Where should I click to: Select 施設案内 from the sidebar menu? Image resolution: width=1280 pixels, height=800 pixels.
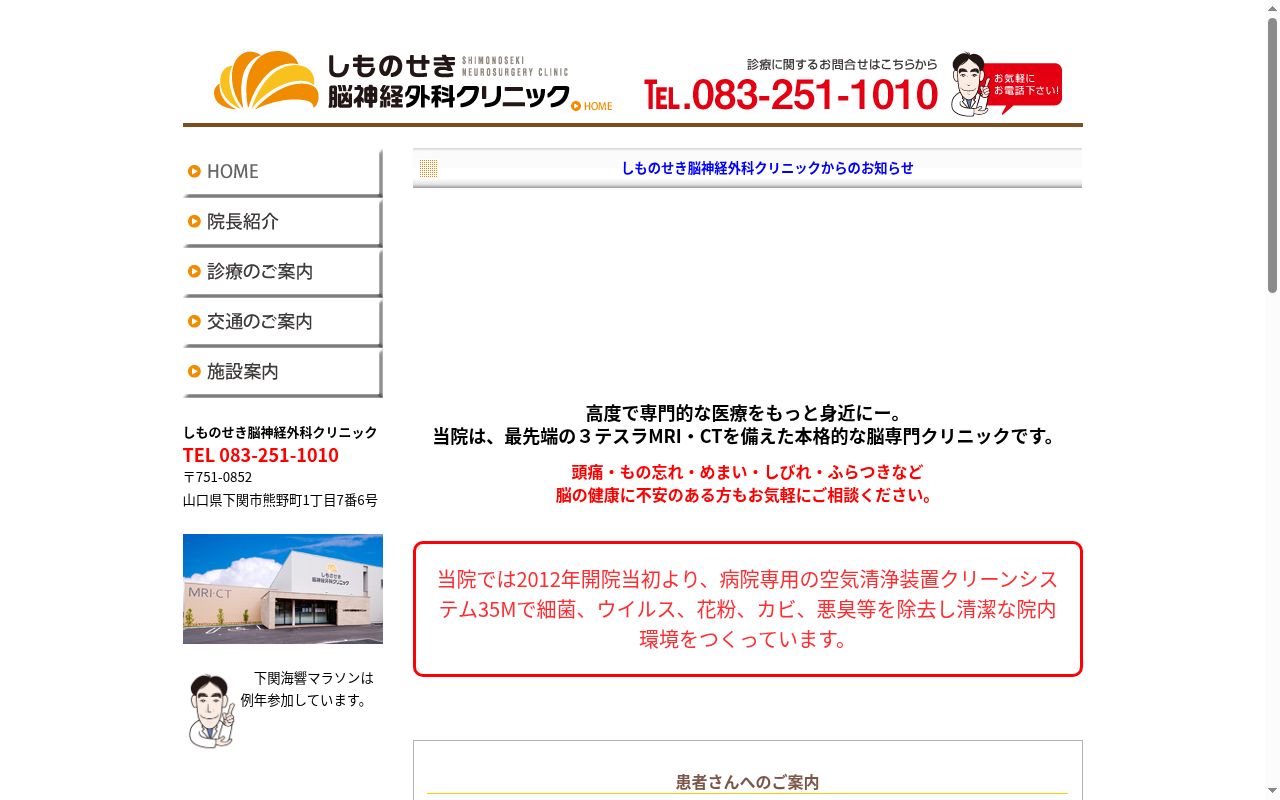click(282, 372)
